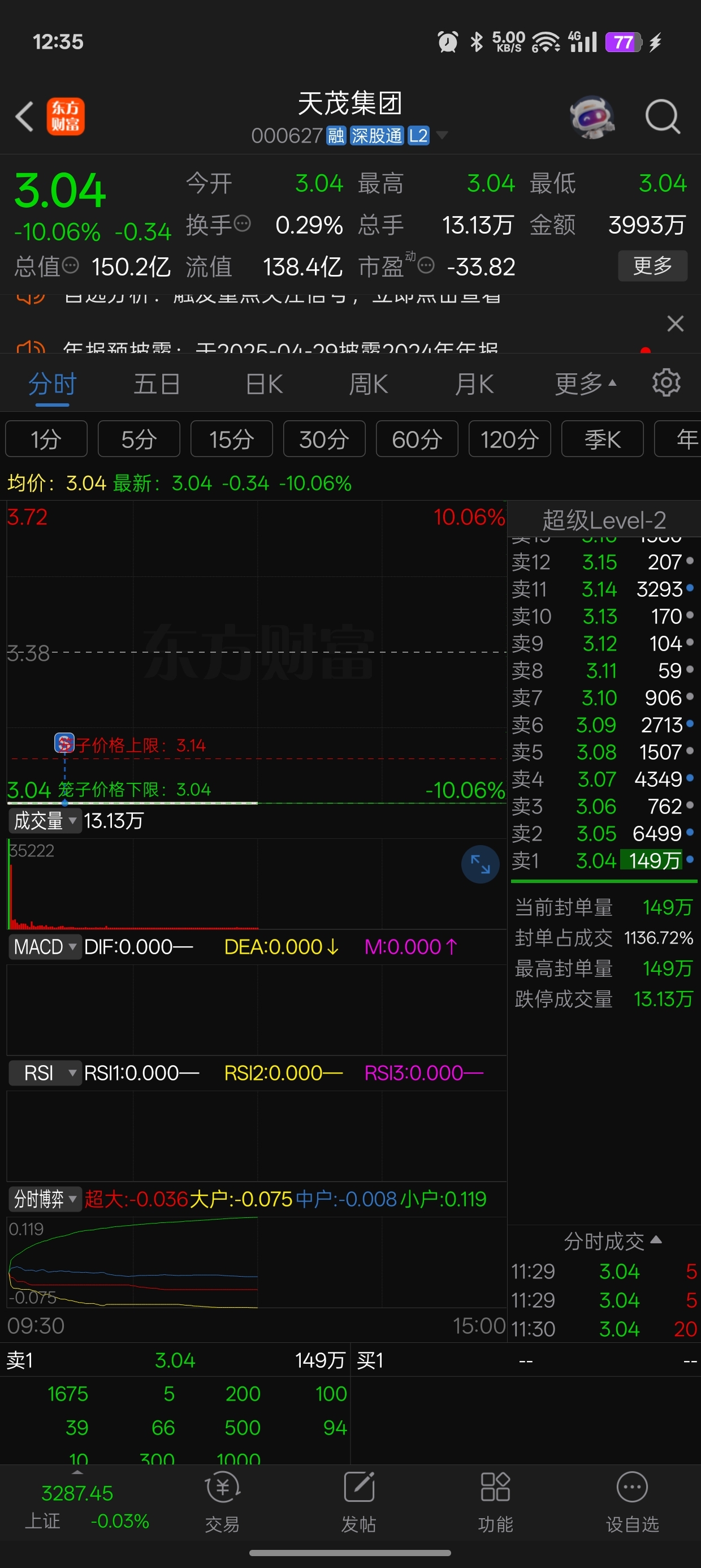Tap the WiFi status icon
The width and height of the screenshot is (701, 1568).
coord(545,42)
